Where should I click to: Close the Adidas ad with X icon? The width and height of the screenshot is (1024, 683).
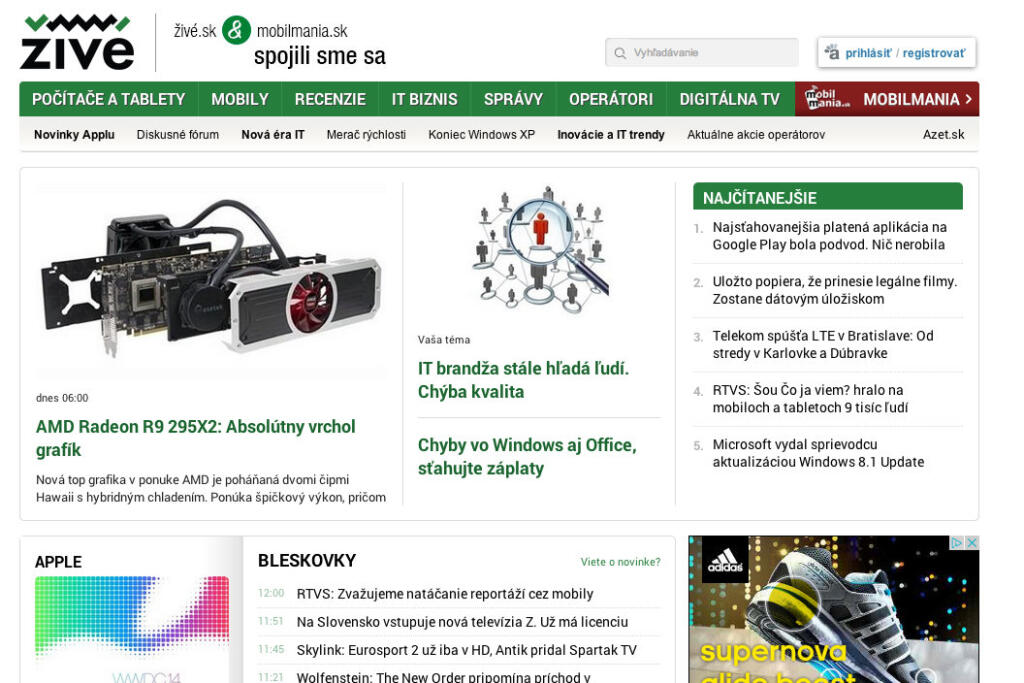click(x=972, y=543)
